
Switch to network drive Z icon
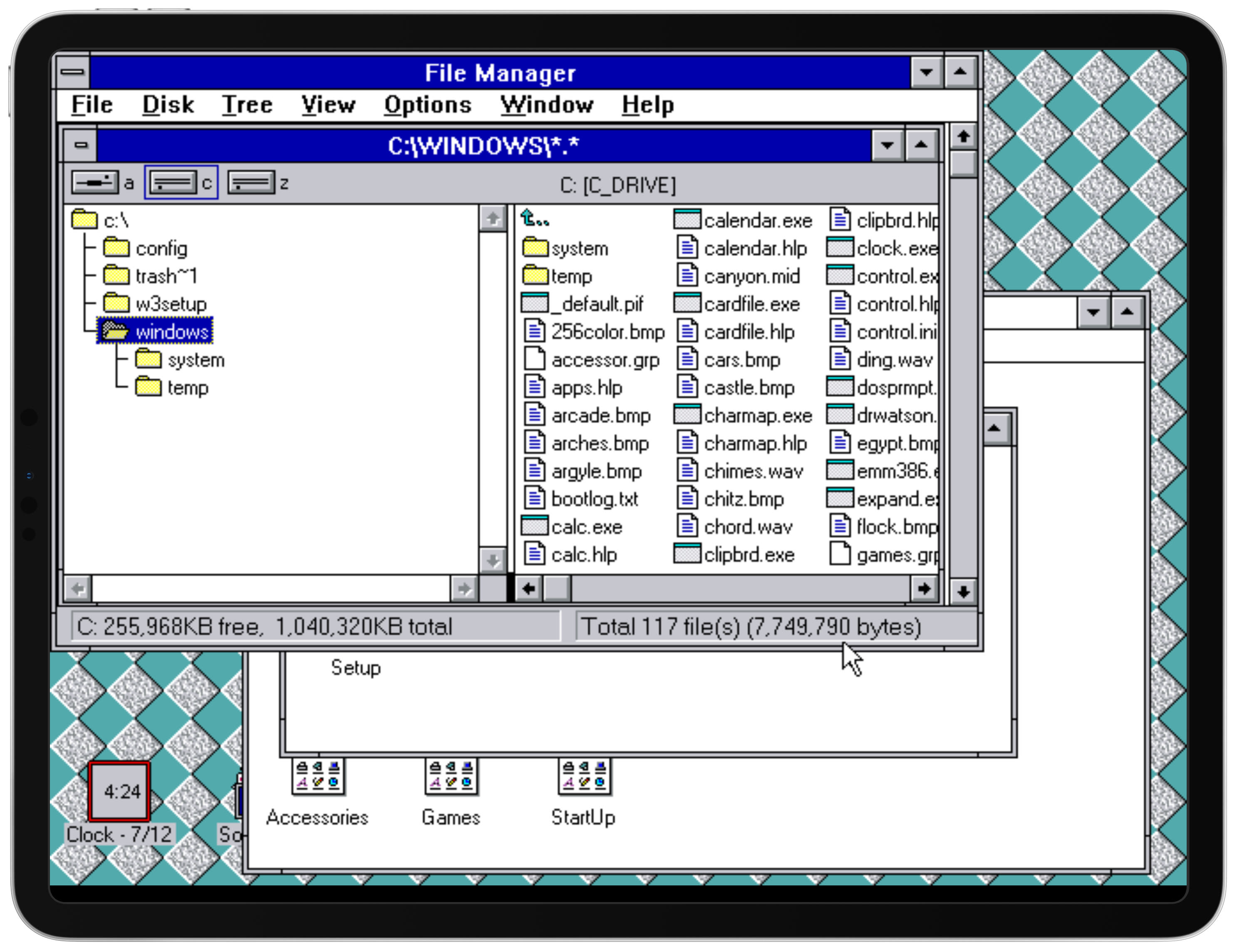250,183
